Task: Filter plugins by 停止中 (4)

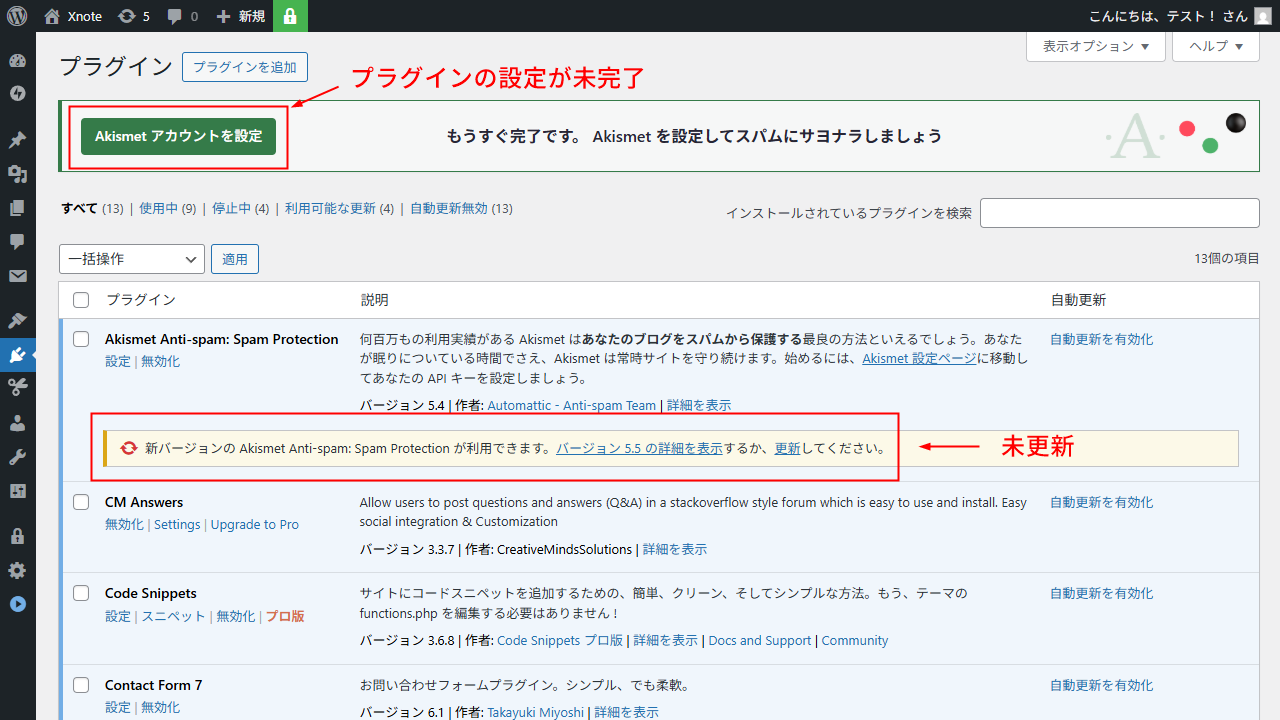Action: (240, 208)
